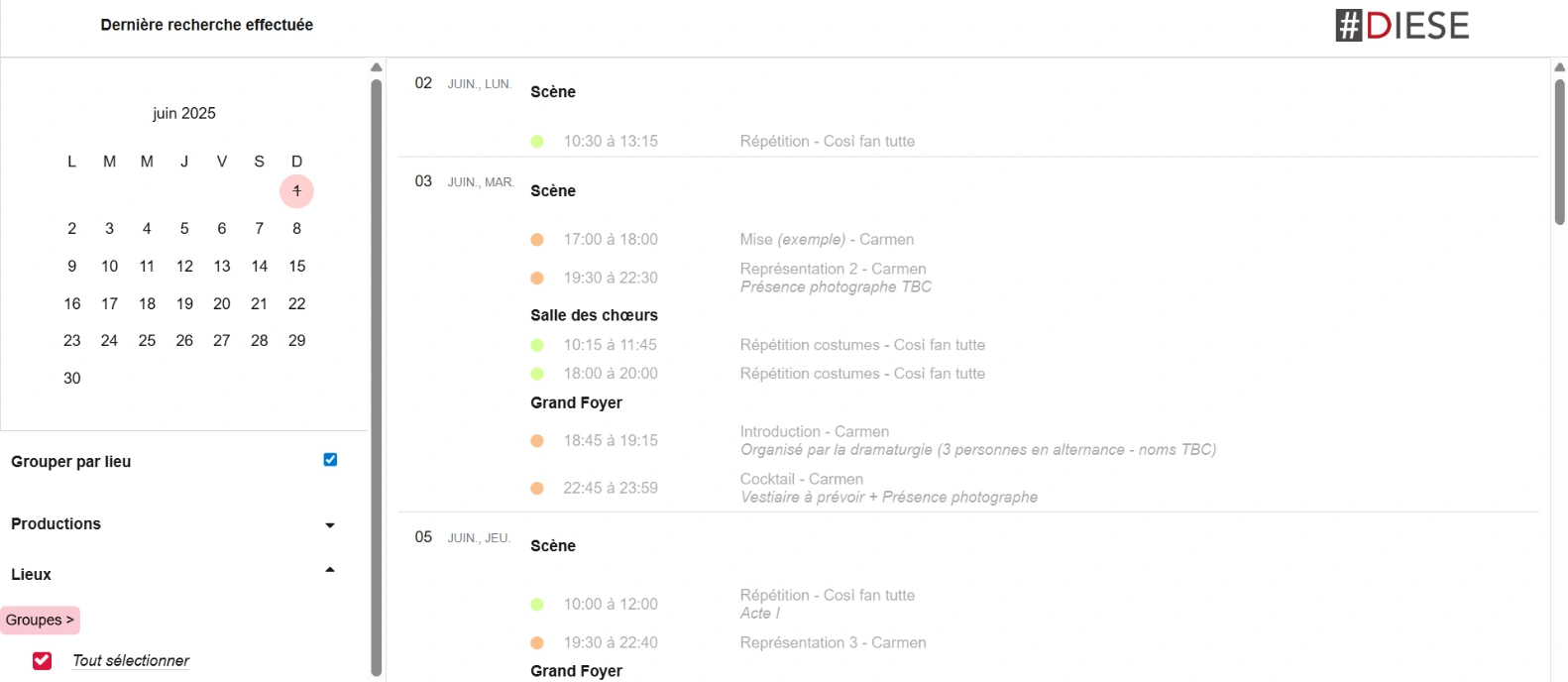The image size is (1568, 682).
Task: Pick June 18 in the calendar
Action: coord(147,304)
